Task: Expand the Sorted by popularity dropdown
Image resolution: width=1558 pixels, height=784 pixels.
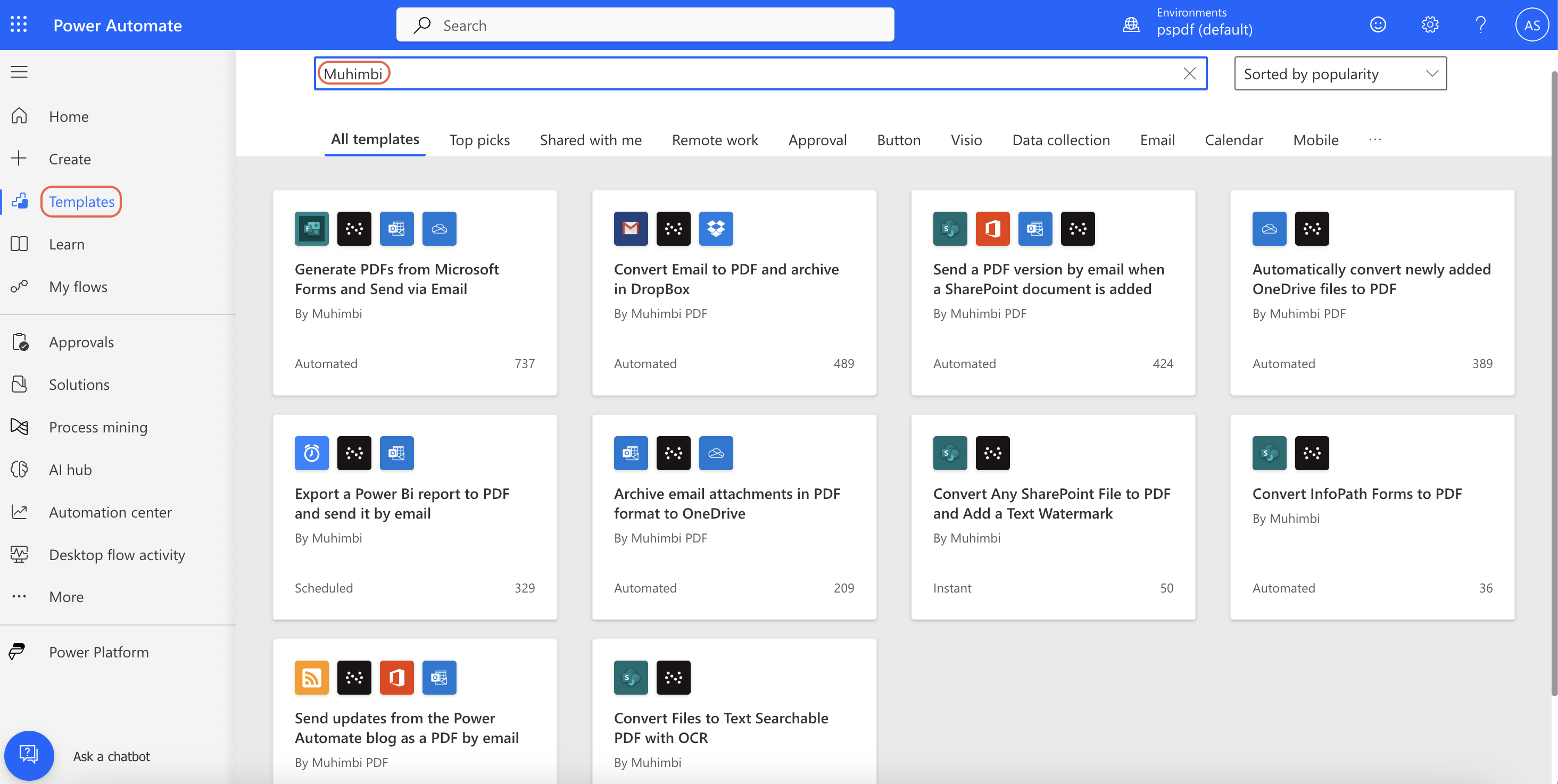Action: click(x=1340, y=74)
